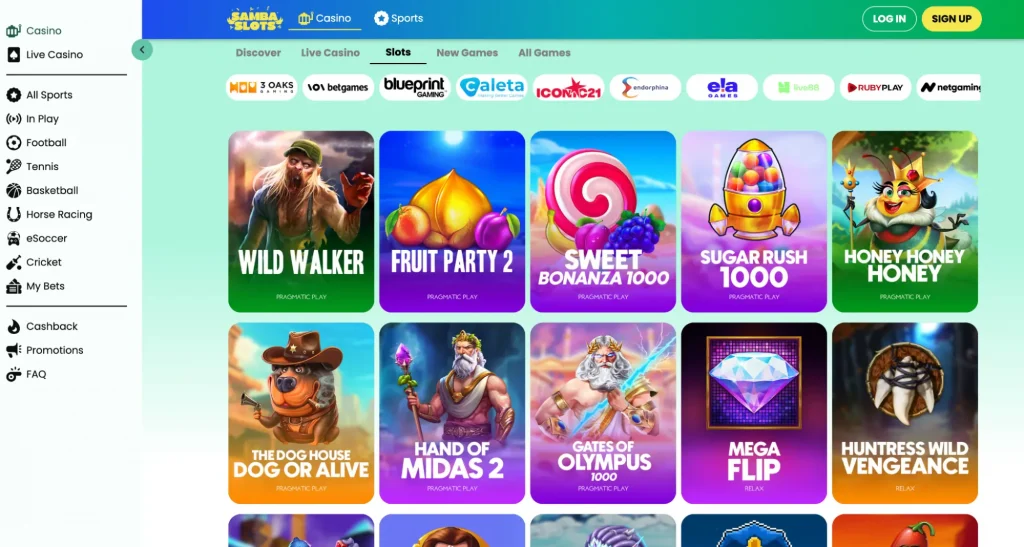Image resolution: width=1024 pixels, height=547 pixels.
Task: Click the Log In button
Action: [889, 19]
